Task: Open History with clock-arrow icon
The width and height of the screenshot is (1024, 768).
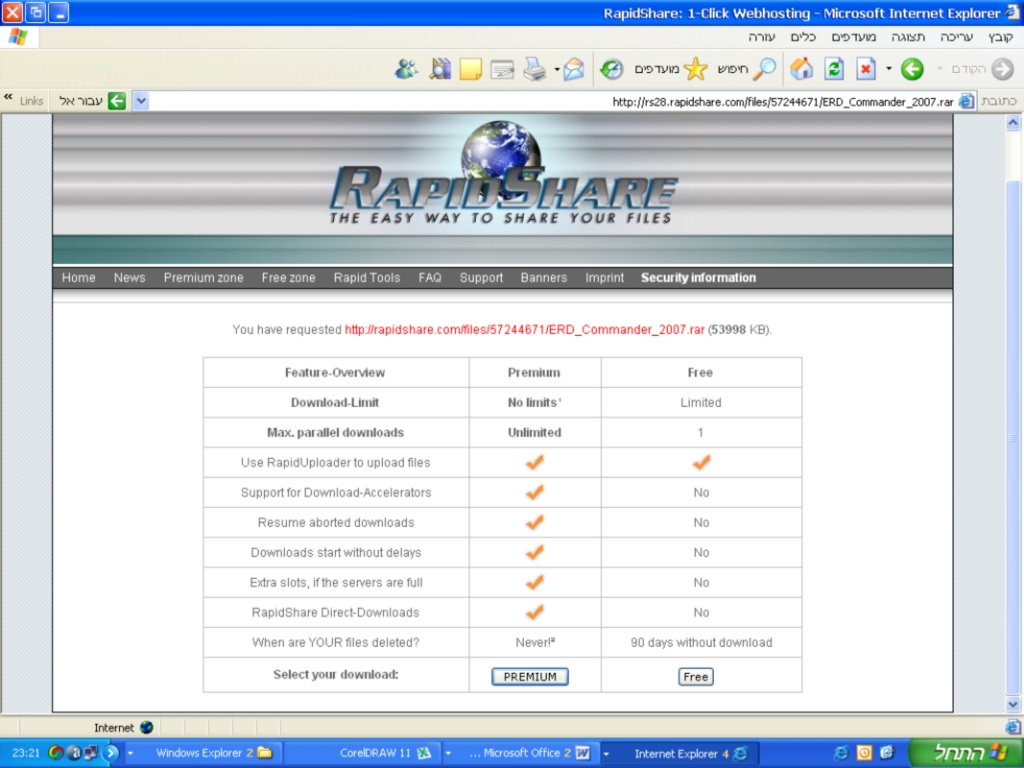Action: (612, 69)
